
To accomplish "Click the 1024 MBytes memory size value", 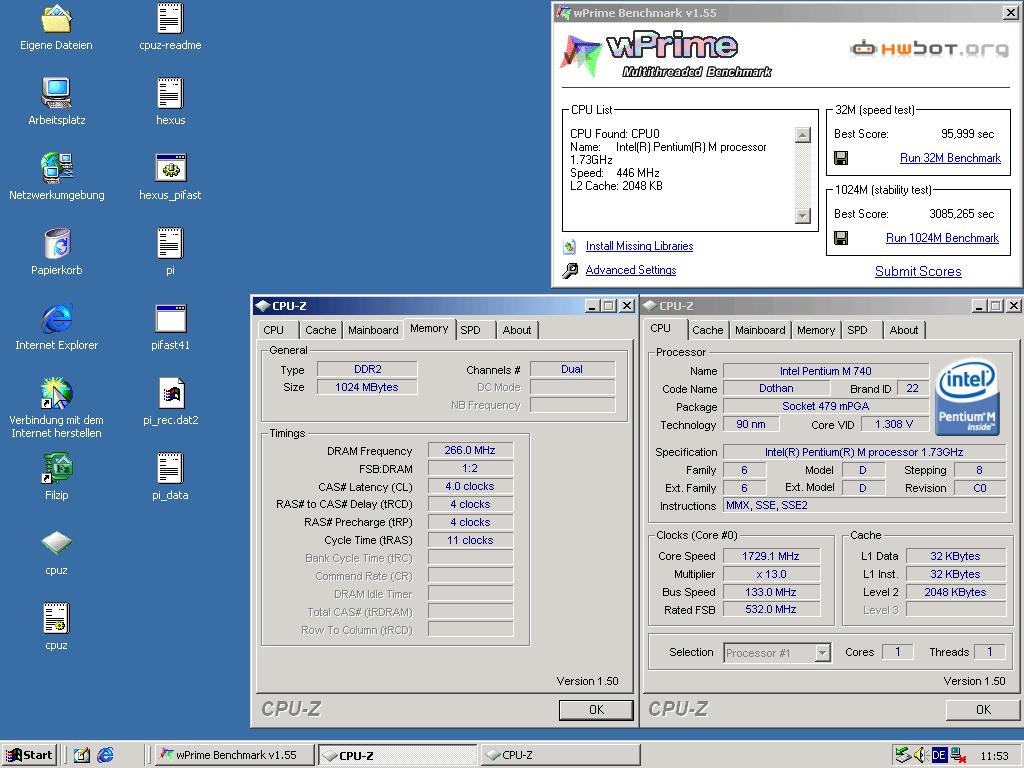I will coord(366,387).
